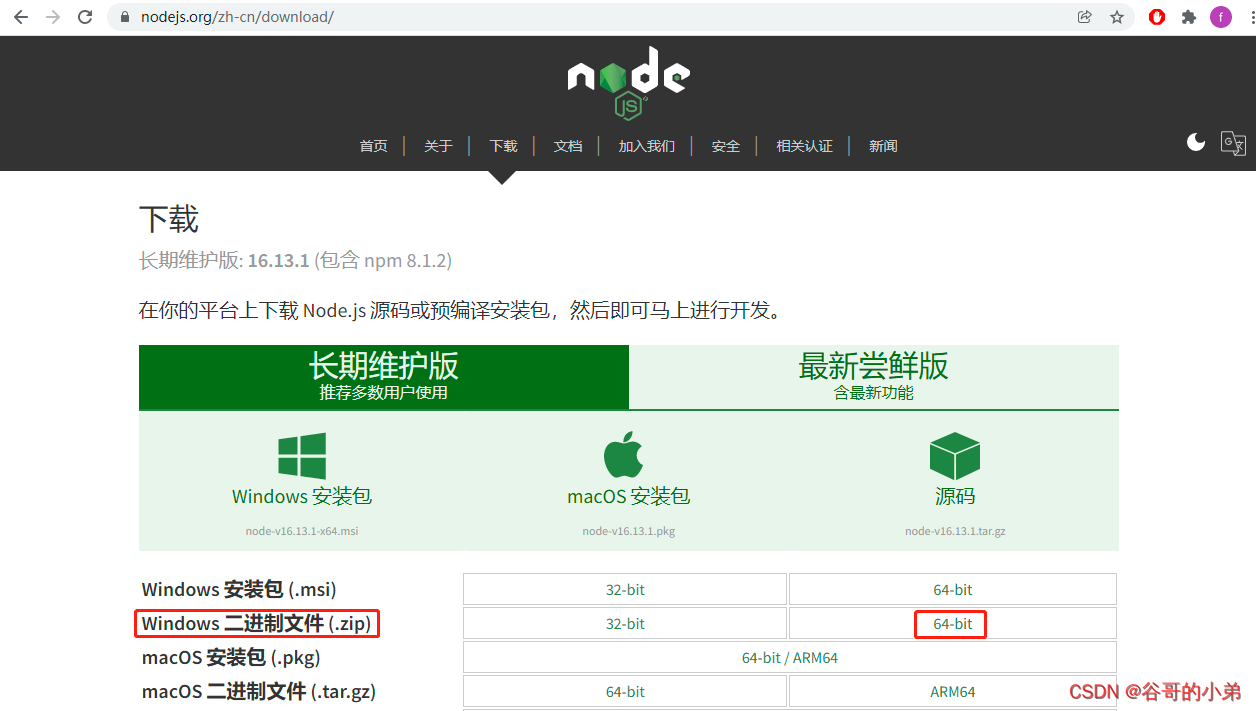1256x711 pixels.
Task: Open 安全 navigation item
Action: (726, 146)
